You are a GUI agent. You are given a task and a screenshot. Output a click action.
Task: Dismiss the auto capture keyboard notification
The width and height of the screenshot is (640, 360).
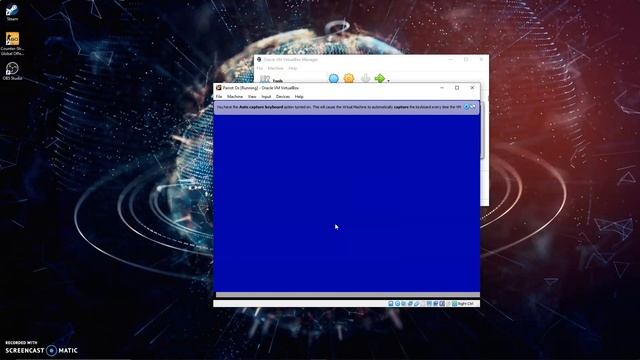[x=466, y=107]
